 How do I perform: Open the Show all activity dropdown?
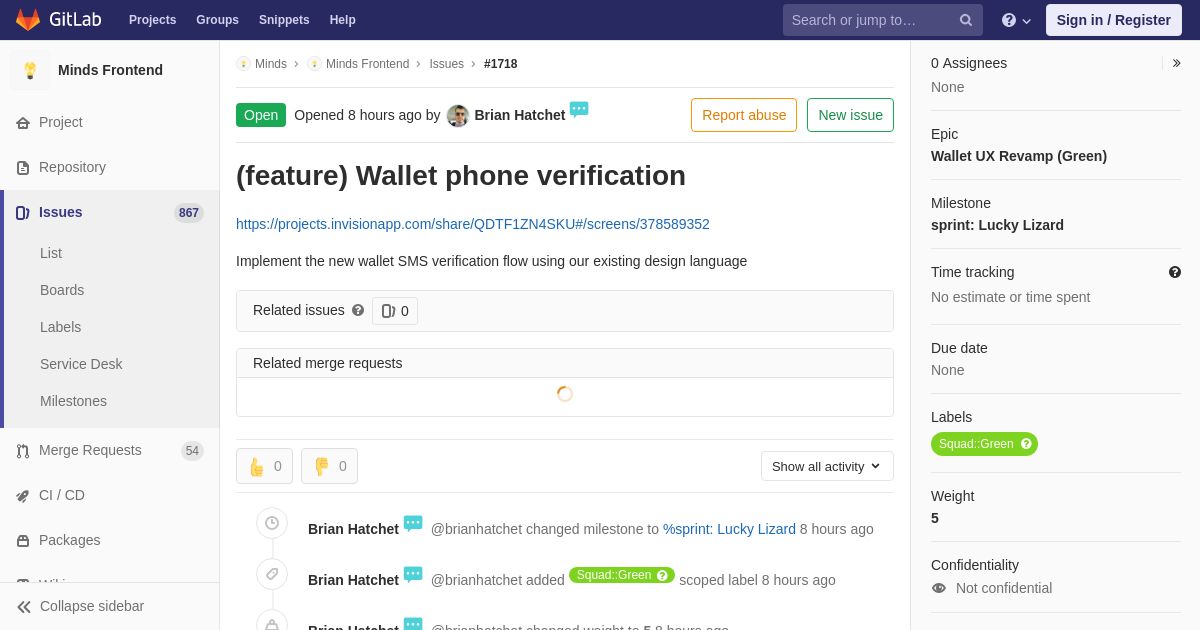click(827, 466)
